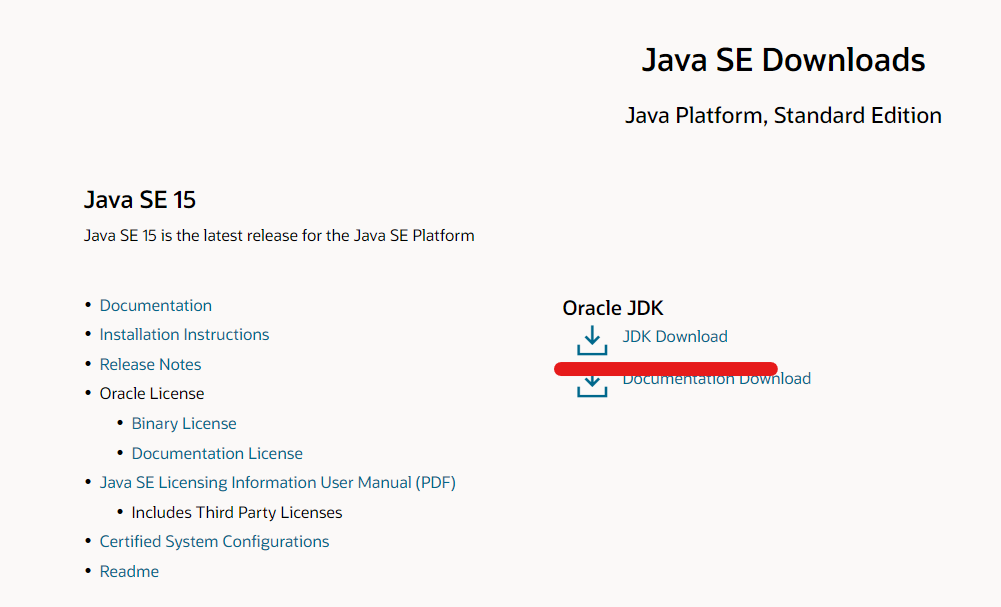Open Java SE Licensing Information User Manual (PDF)

tap(278, 483)
